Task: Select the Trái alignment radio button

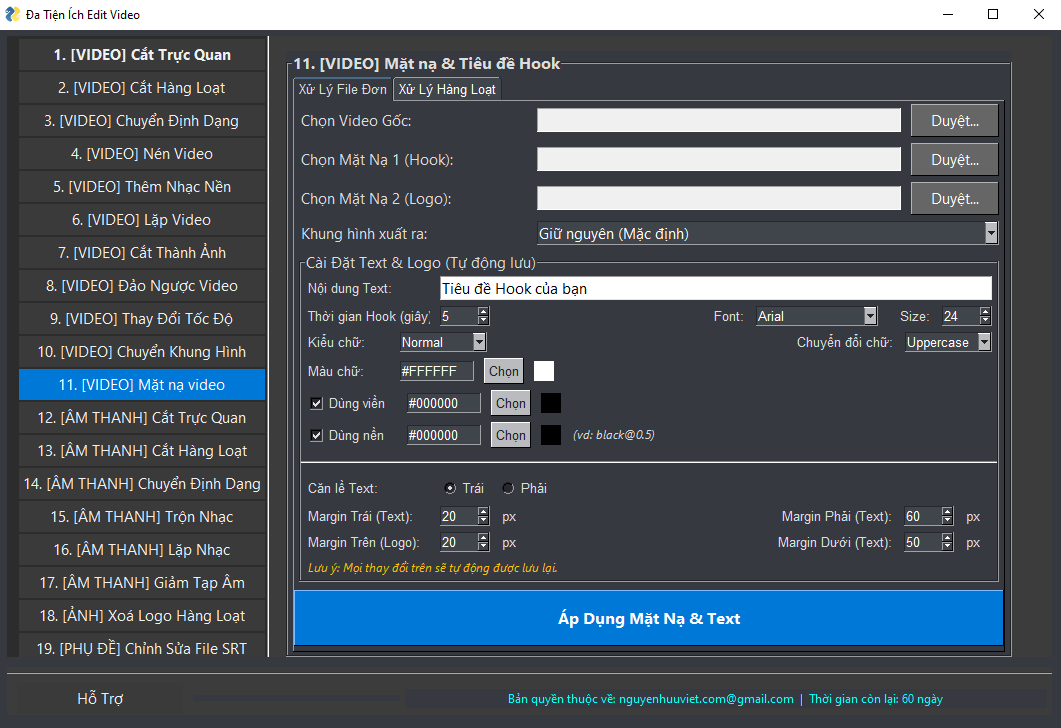Action: coord(450,488)
